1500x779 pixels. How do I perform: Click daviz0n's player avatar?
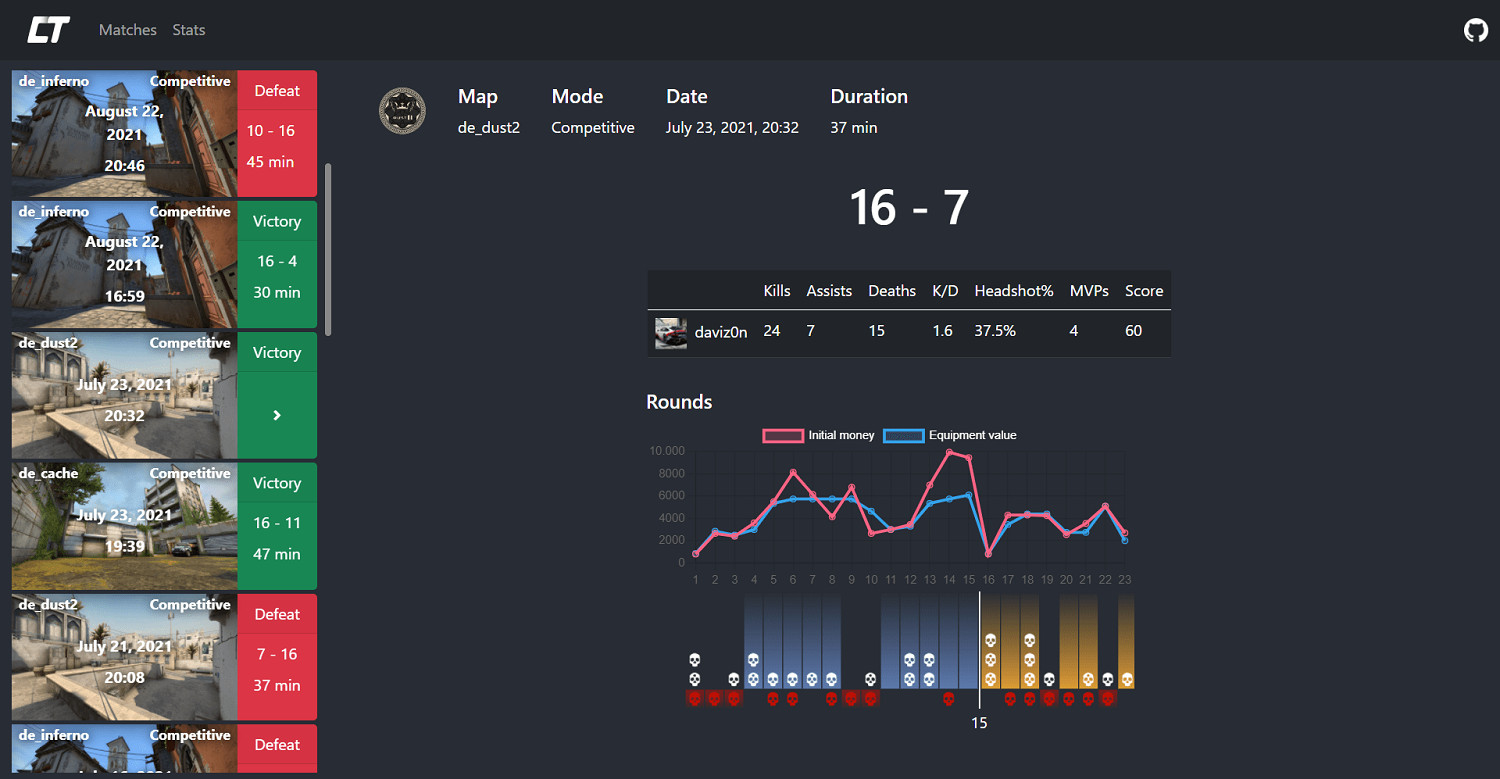[670, 332]
